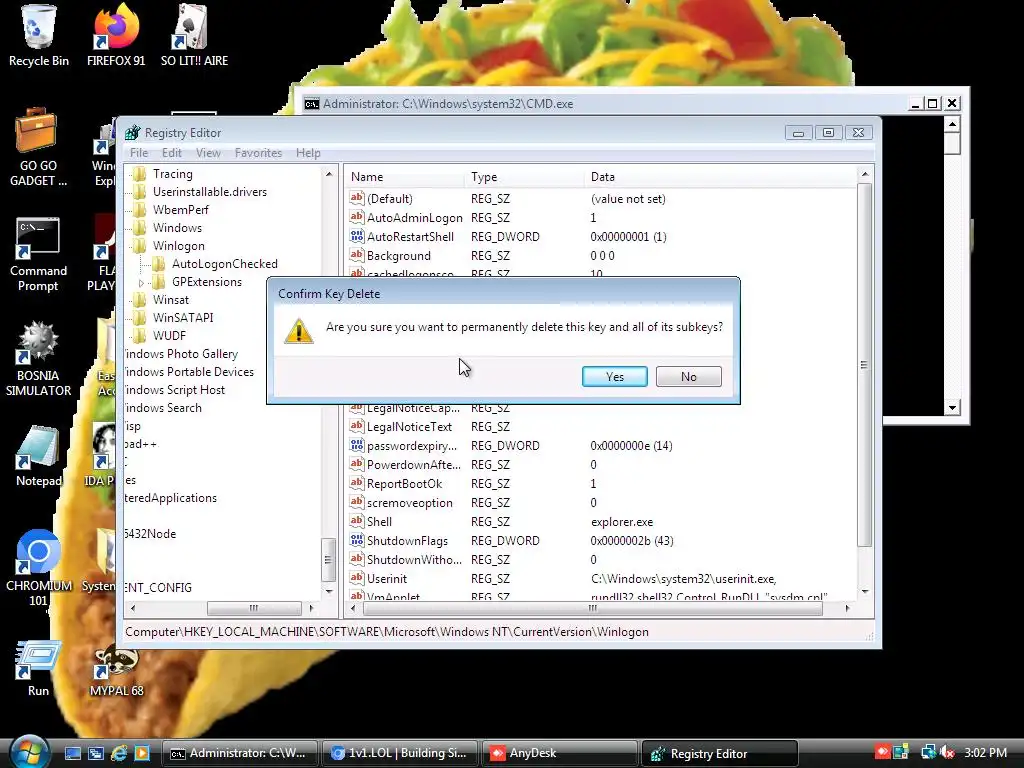Screen dimensions: 1024x768
Task: Select the LegalNoticeText value row
Action: pyautogui.click(x=601, y=426)
